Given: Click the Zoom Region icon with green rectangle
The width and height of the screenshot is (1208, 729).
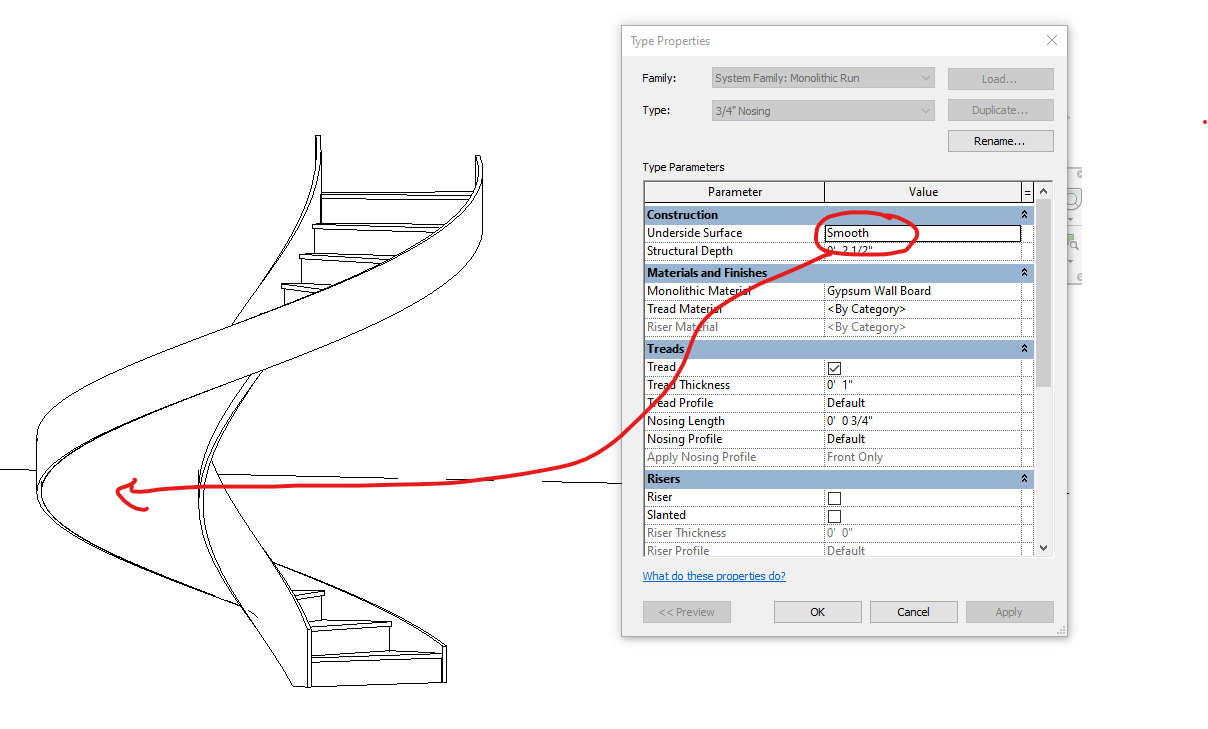Looking at the screenshot, I should click(1072, 243).
